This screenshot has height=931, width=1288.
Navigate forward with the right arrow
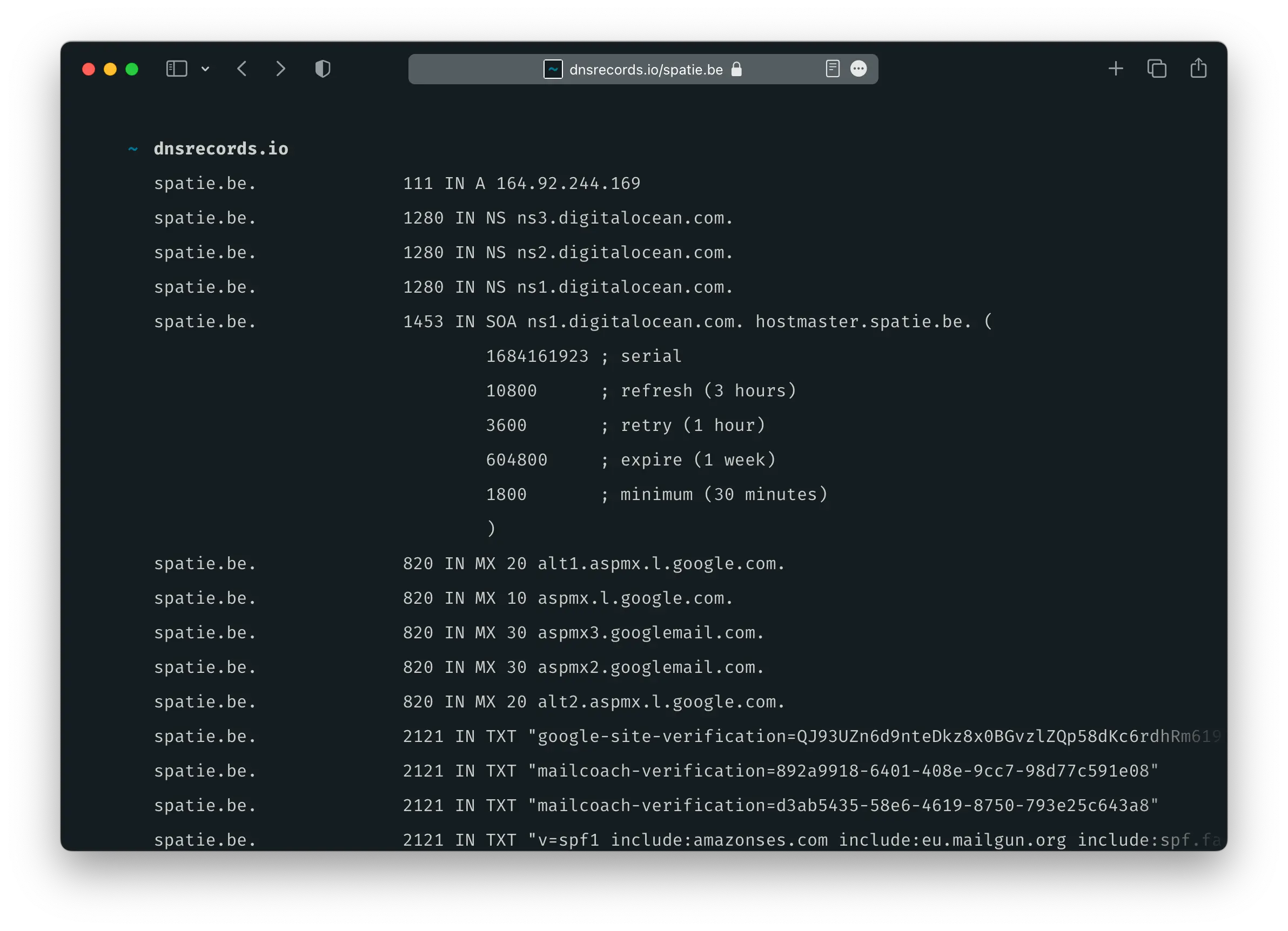point(281,69)
